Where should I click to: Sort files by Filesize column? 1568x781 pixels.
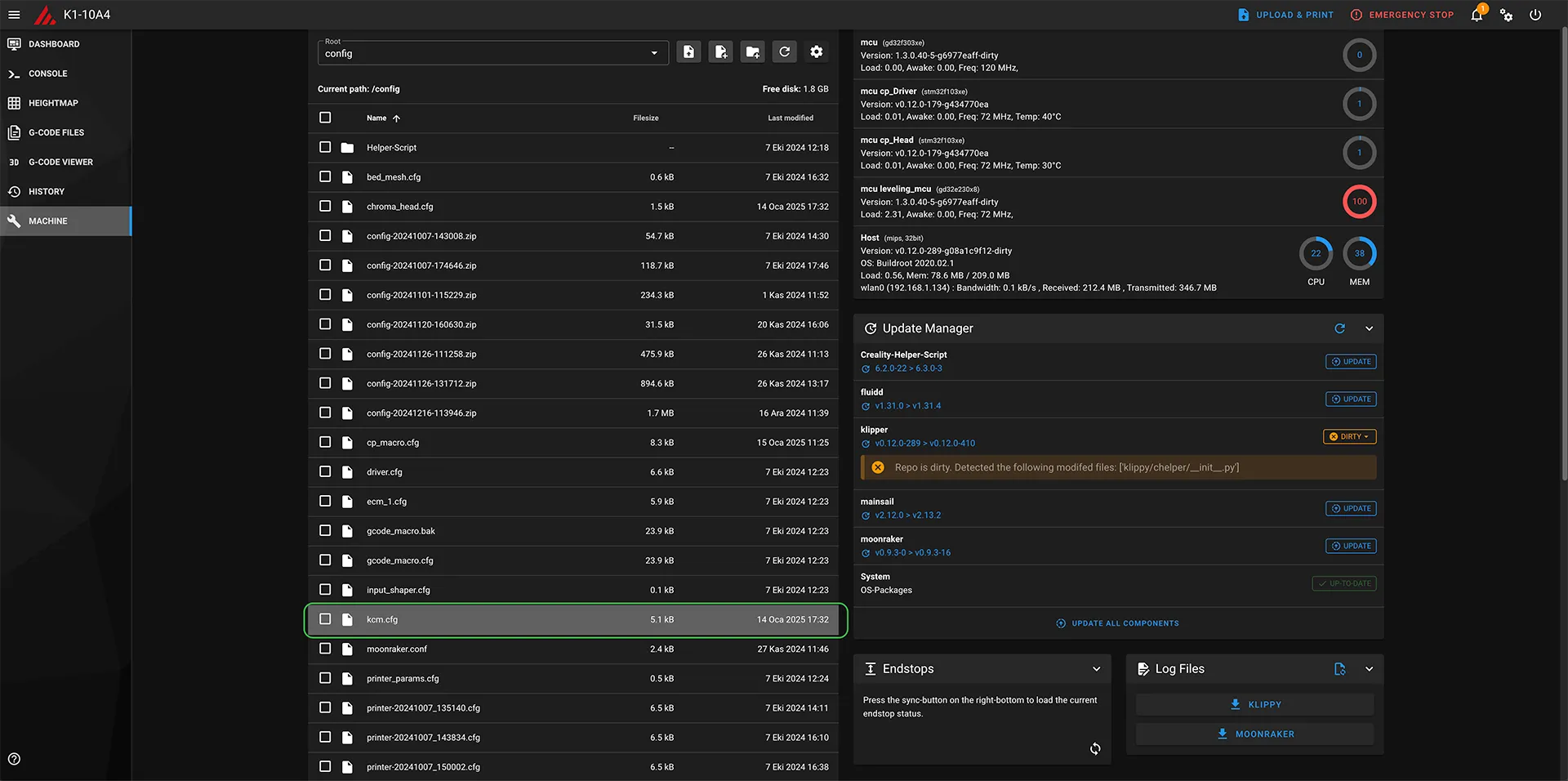[645, 118]
